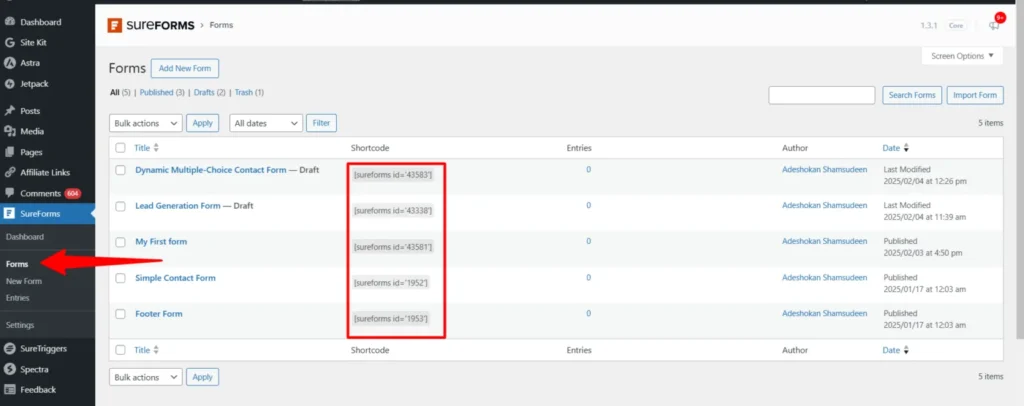Viewport: 1024px width, 406px height.
Task: Click the SureForms logo in the header
Action: pos(151,25)
